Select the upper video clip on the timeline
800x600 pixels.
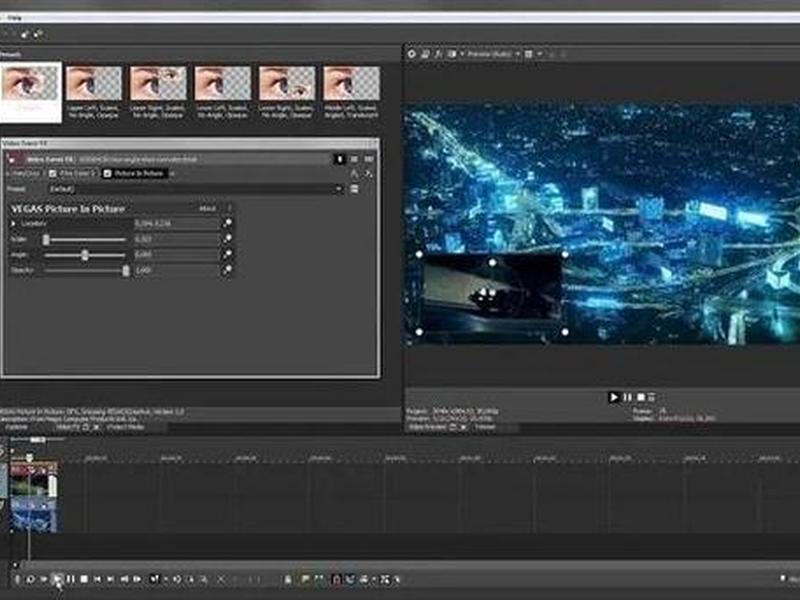pos(34,481)
